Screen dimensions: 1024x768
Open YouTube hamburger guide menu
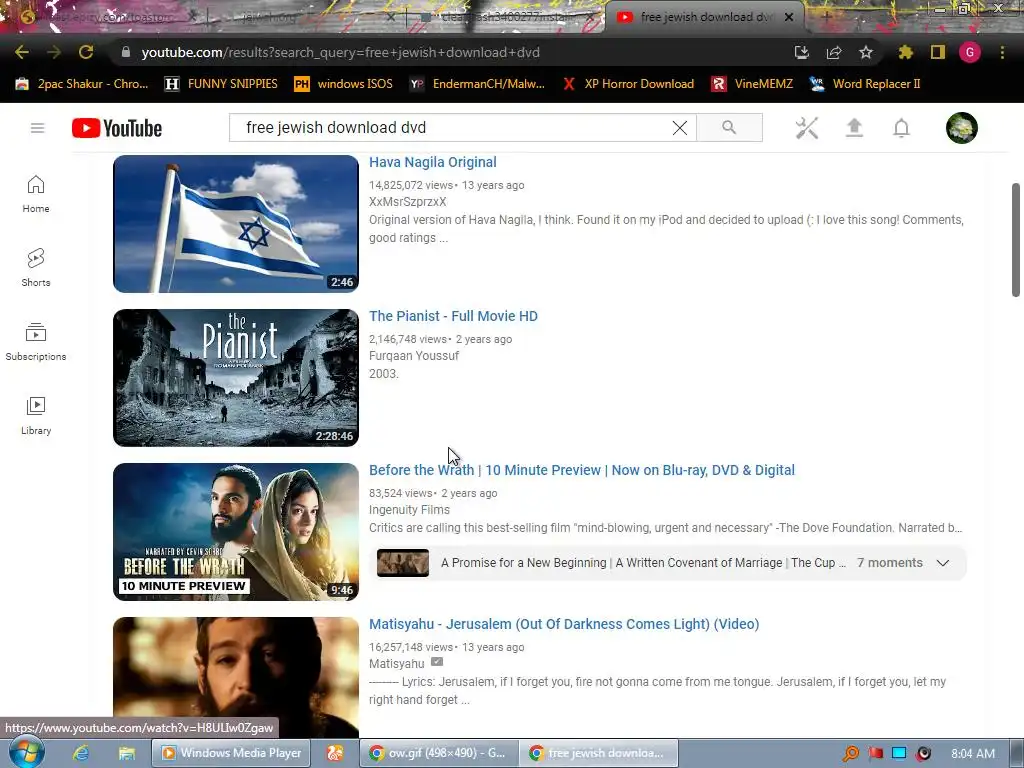point(37,128)
